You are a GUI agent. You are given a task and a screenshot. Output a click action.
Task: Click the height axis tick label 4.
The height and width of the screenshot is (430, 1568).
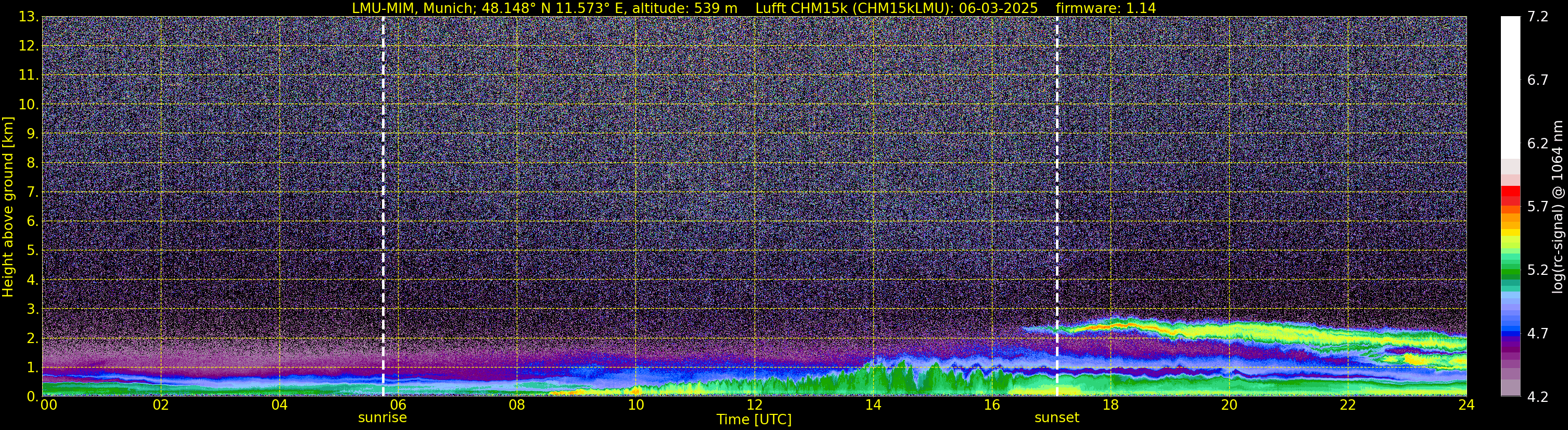(32, 280)
